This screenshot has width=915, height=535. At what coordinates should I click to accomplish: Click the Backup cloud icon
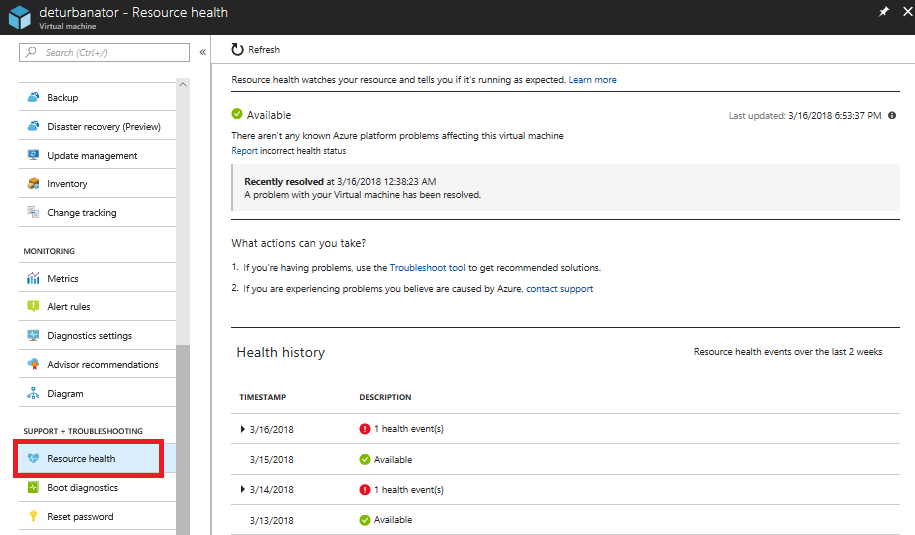click(33, 98)
